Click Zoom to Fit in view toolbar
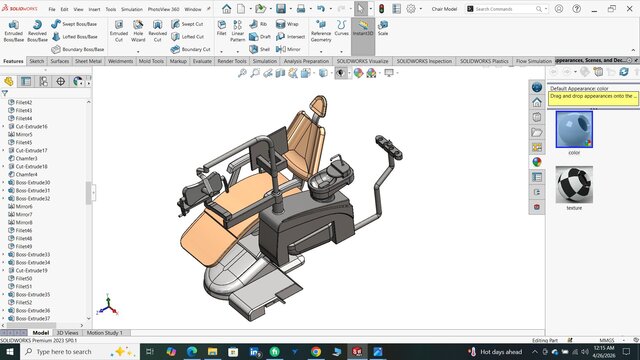Screen dimensions: 640x360 [242, 73]
